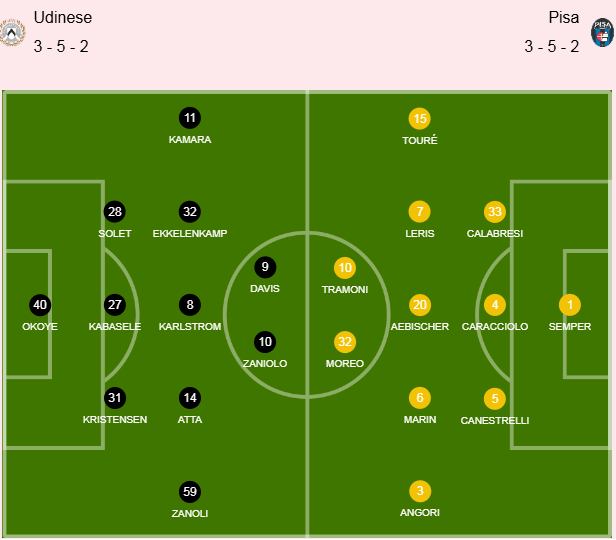Click Zaniolo's number 10 black marker
Image resolution: width=616 pixels, height=540 pixels.
[x=265, y=342]
